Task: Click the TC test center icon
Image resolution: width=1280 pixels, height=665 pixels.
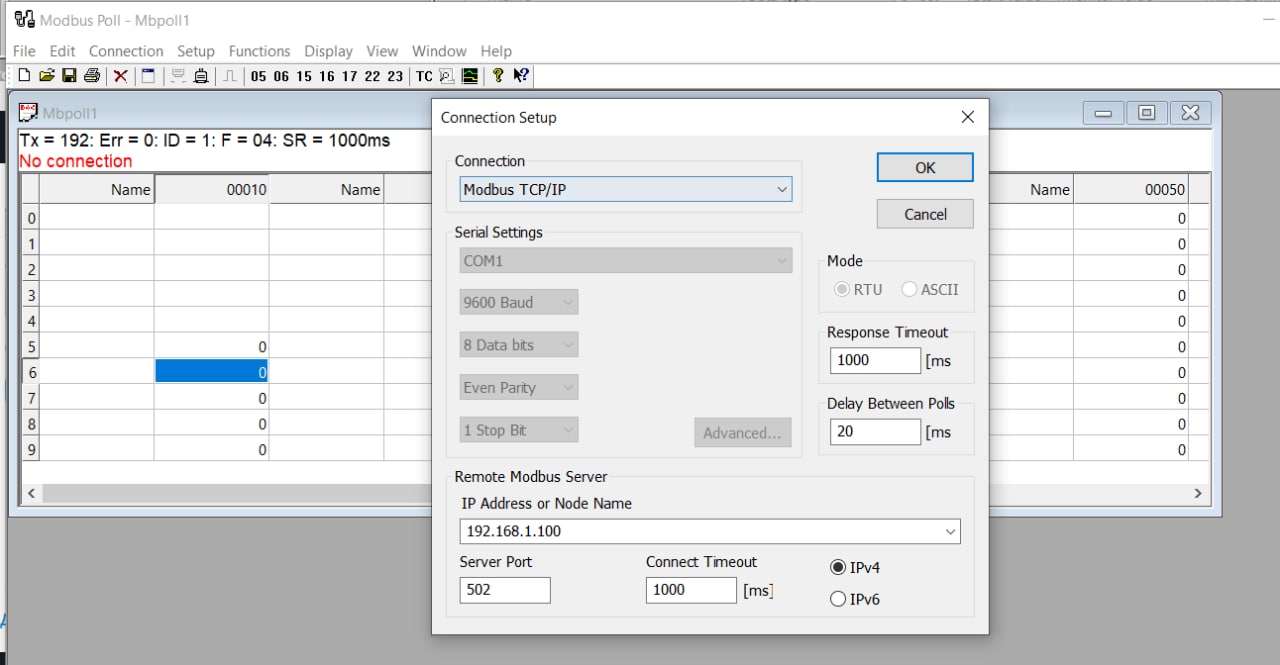Action: tap(424, 76)
